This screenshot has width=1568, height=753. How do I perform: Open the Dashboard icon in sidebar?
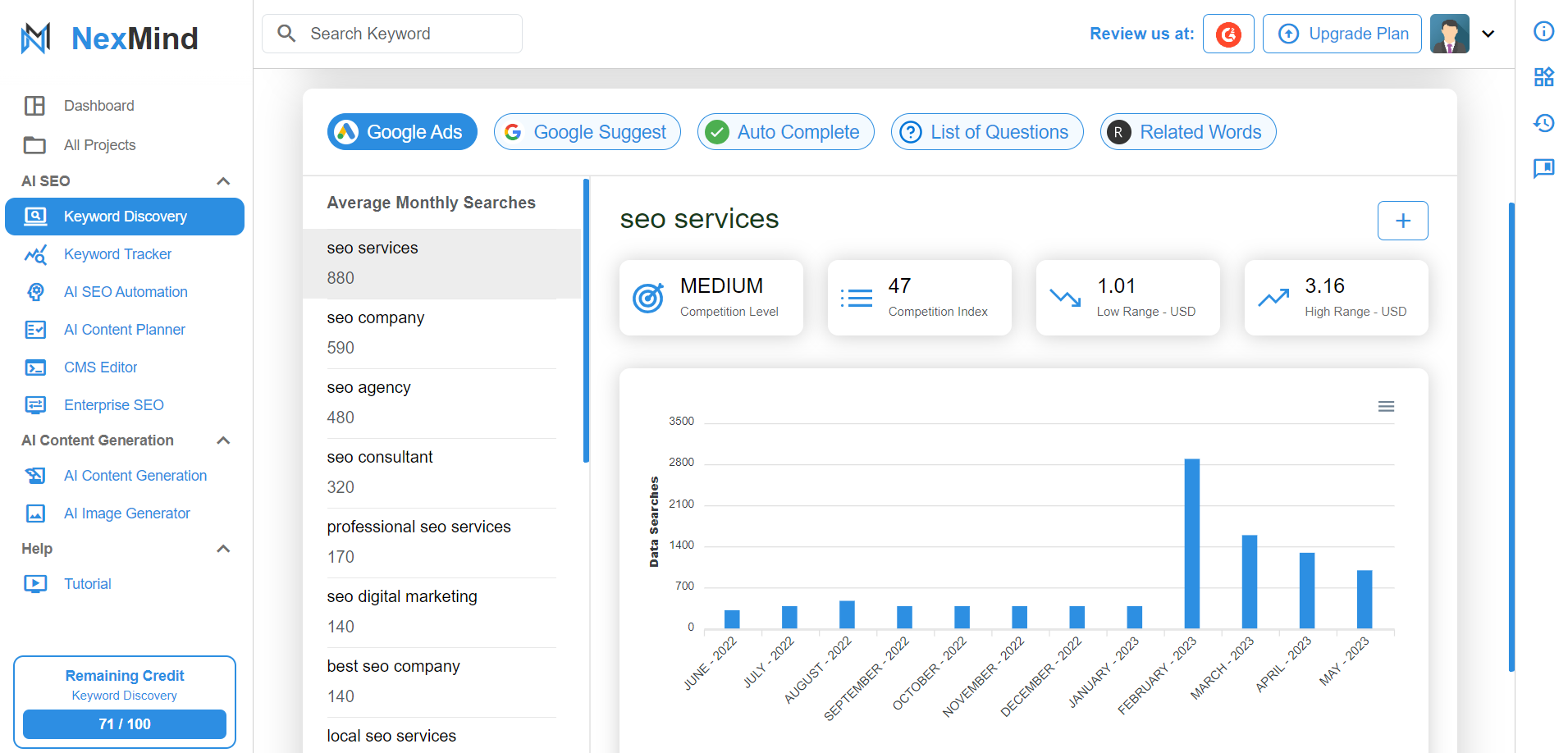point(34,106)
